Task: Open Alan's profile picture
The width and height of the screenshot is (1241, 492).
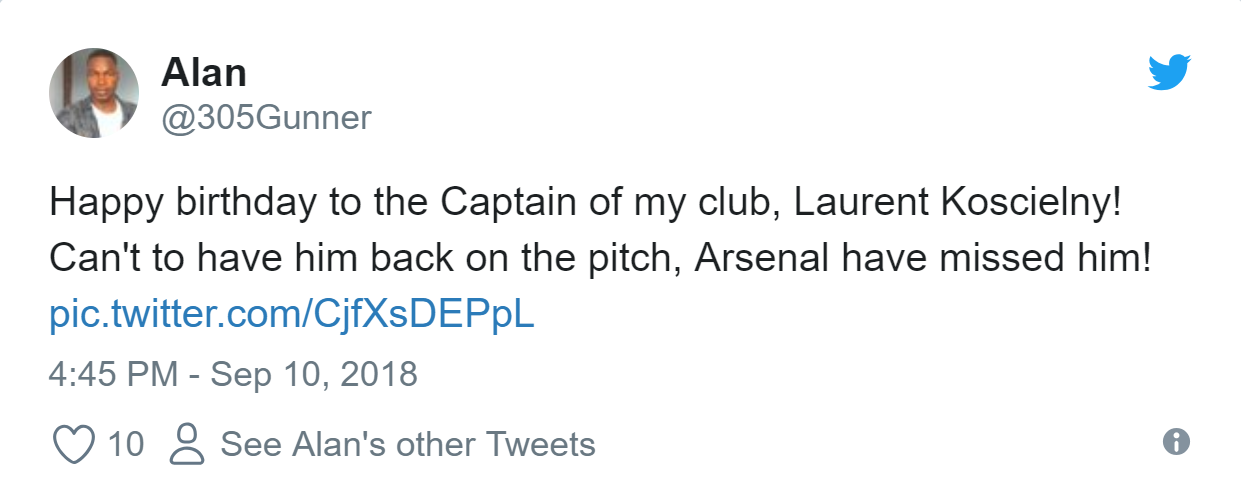Action: coord(94,93)
